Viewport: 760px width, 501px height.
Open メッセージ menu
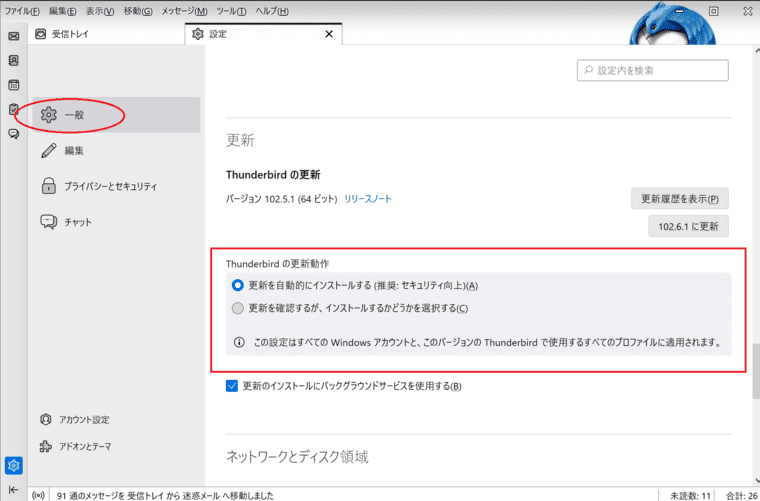[184, 11]
